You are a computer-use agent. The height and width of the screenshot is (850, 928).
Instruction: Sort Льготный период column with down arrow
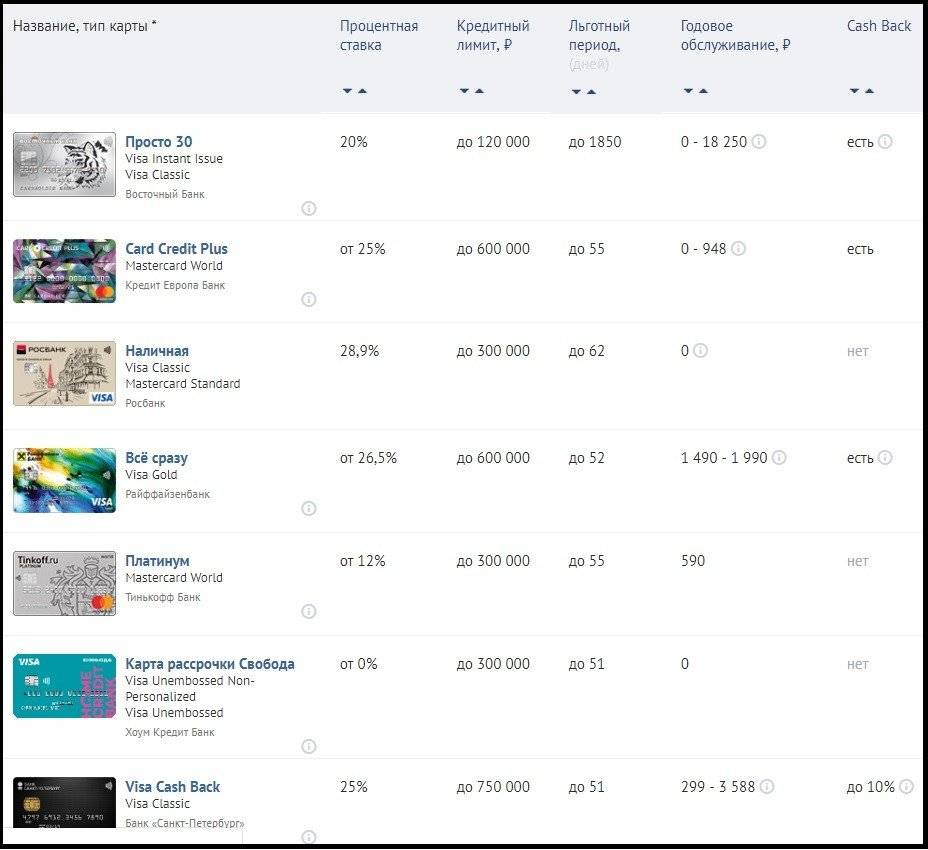[576, 91]
